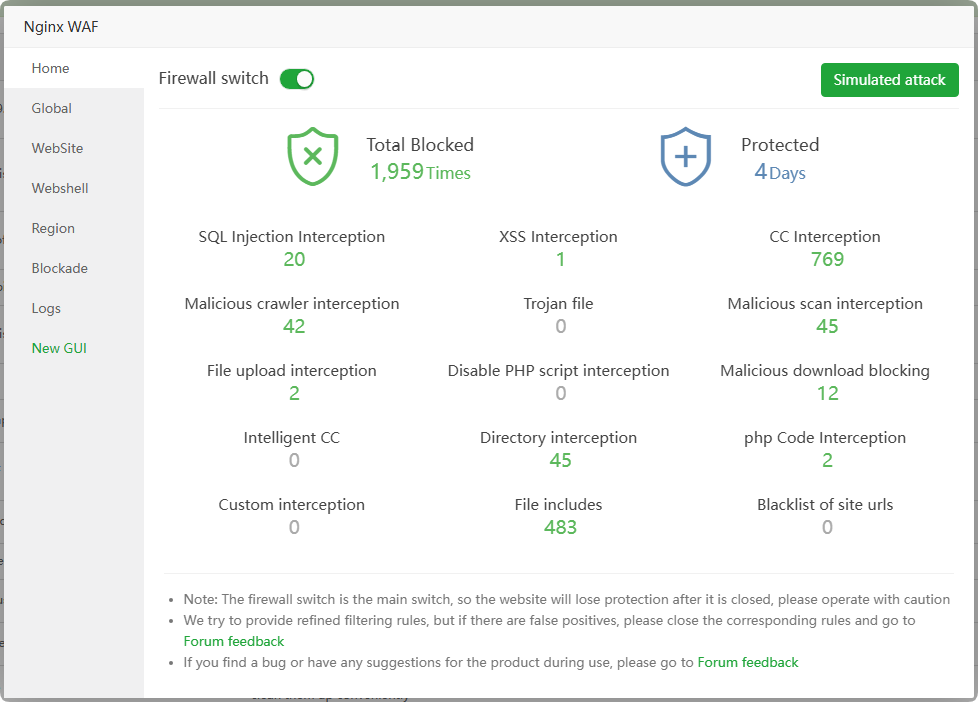Click the SQL Injection Interception count 20
Viewport: 978px width, 702px height.
click(x=293, y=259)
